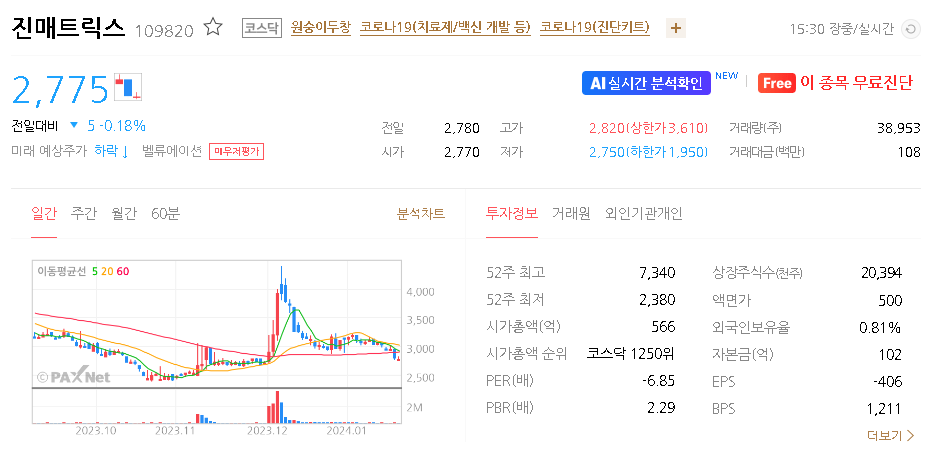The height and width of the screenshot is (451, 934).
Task: Open the 원숭이두창 theme link
Action: (x=320, y=27)
